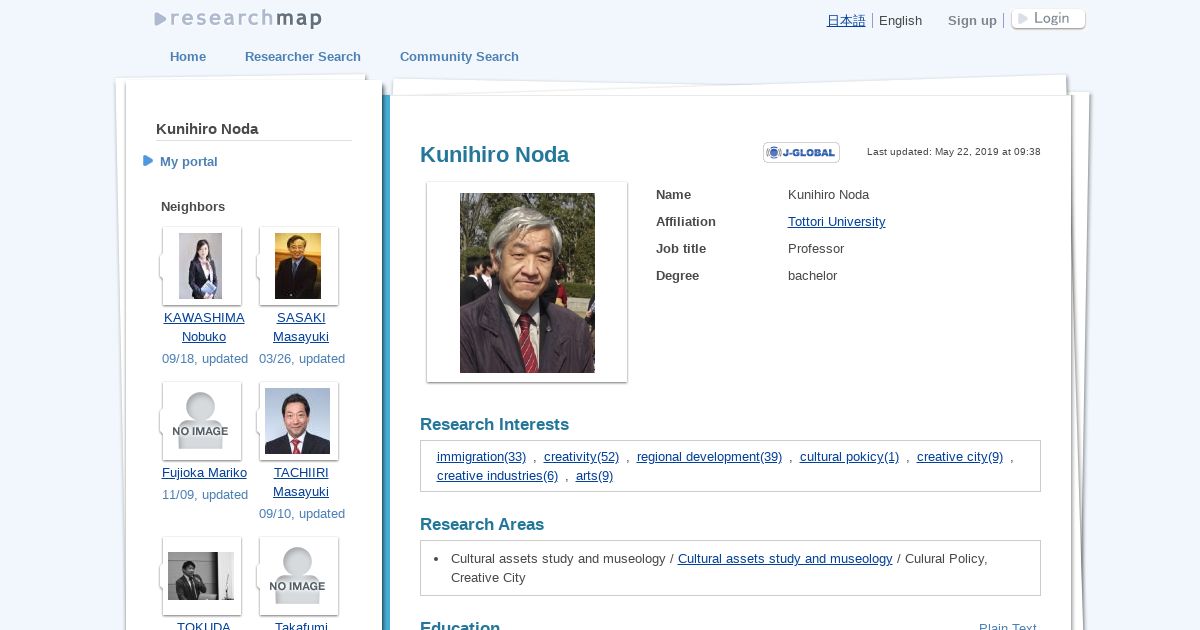Select the immigration(33) research interest
This screenshot has width=1200, height=630.
481,456
